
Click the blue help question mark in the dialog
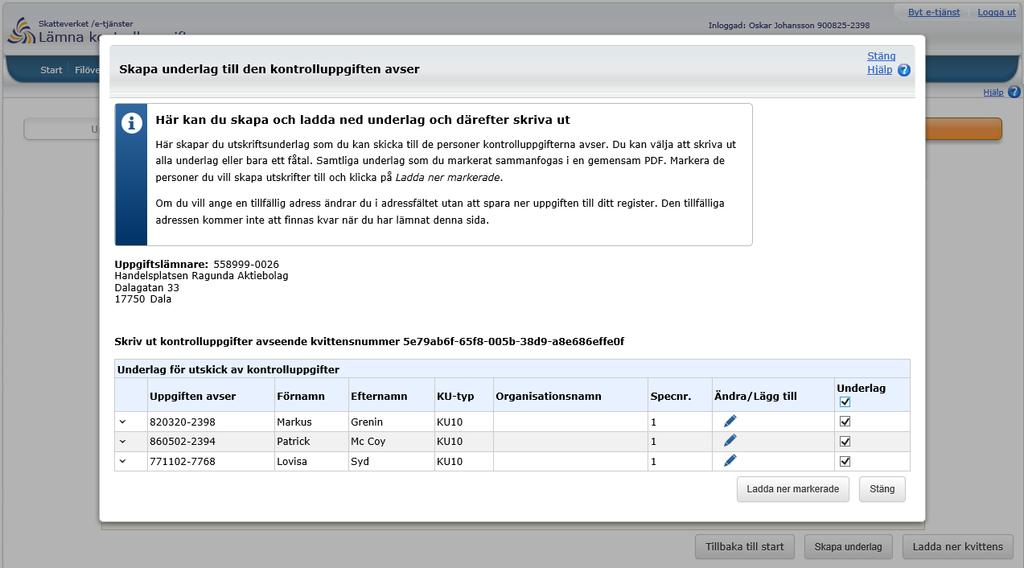click(x=904, y=70)
